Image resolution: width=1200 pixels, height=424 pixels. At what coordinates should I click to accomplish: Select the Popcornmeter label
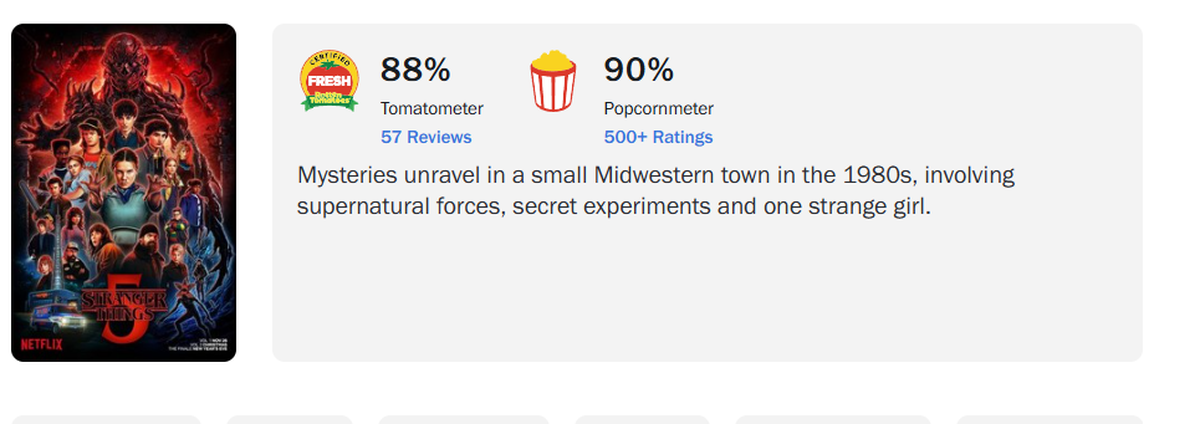pyautogui.click(x=658, y=108)
